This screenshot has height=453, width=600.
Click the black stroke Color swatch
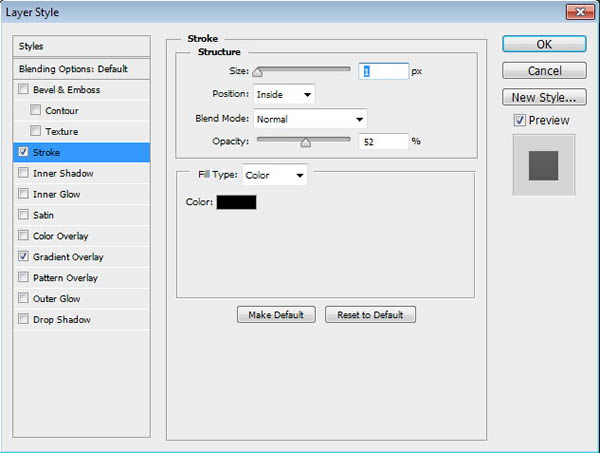(236, 202)
